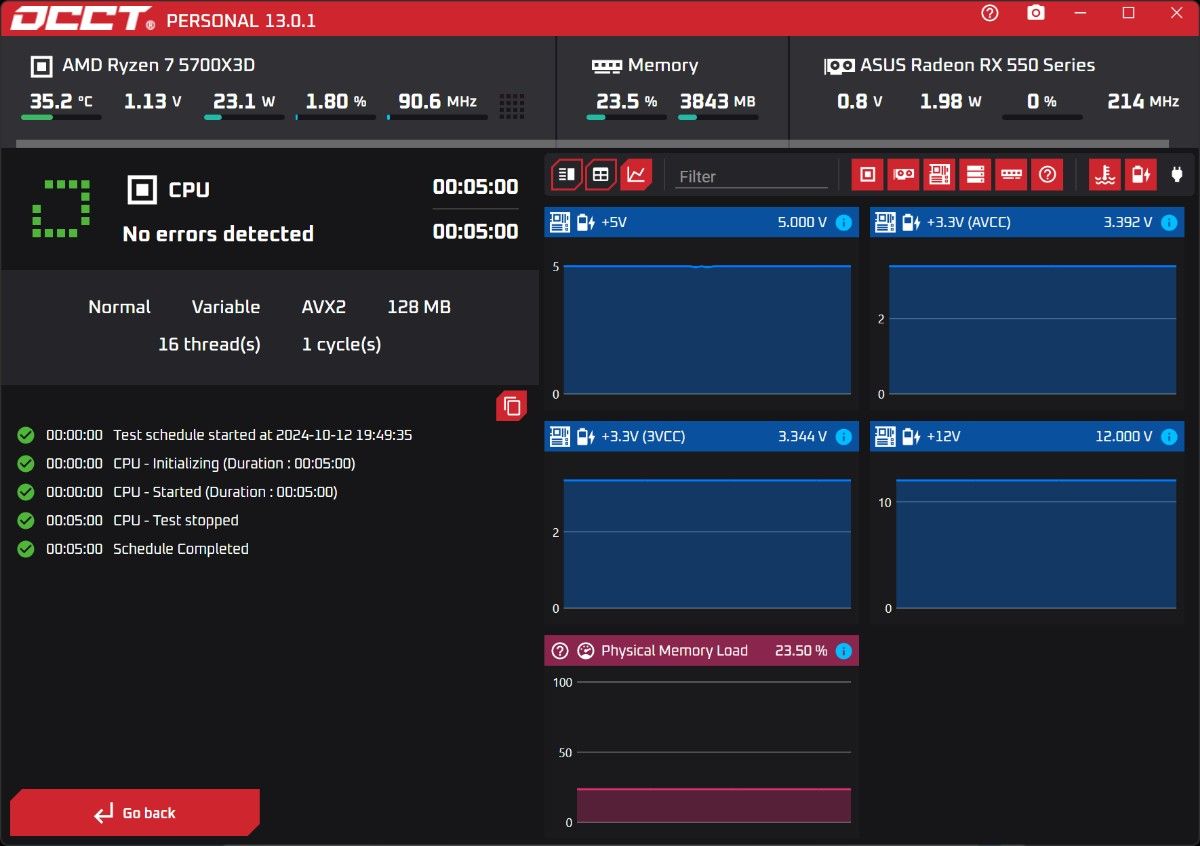The image size is (1200, 846).
Task: Click the 'No errors detected' status text
Action: pos(218,233)
